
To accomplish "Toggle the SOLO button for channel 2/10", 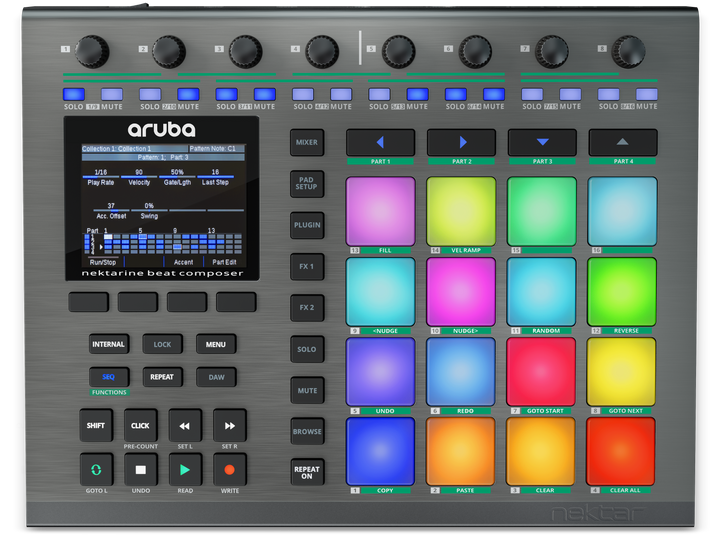I will [150, 94].
